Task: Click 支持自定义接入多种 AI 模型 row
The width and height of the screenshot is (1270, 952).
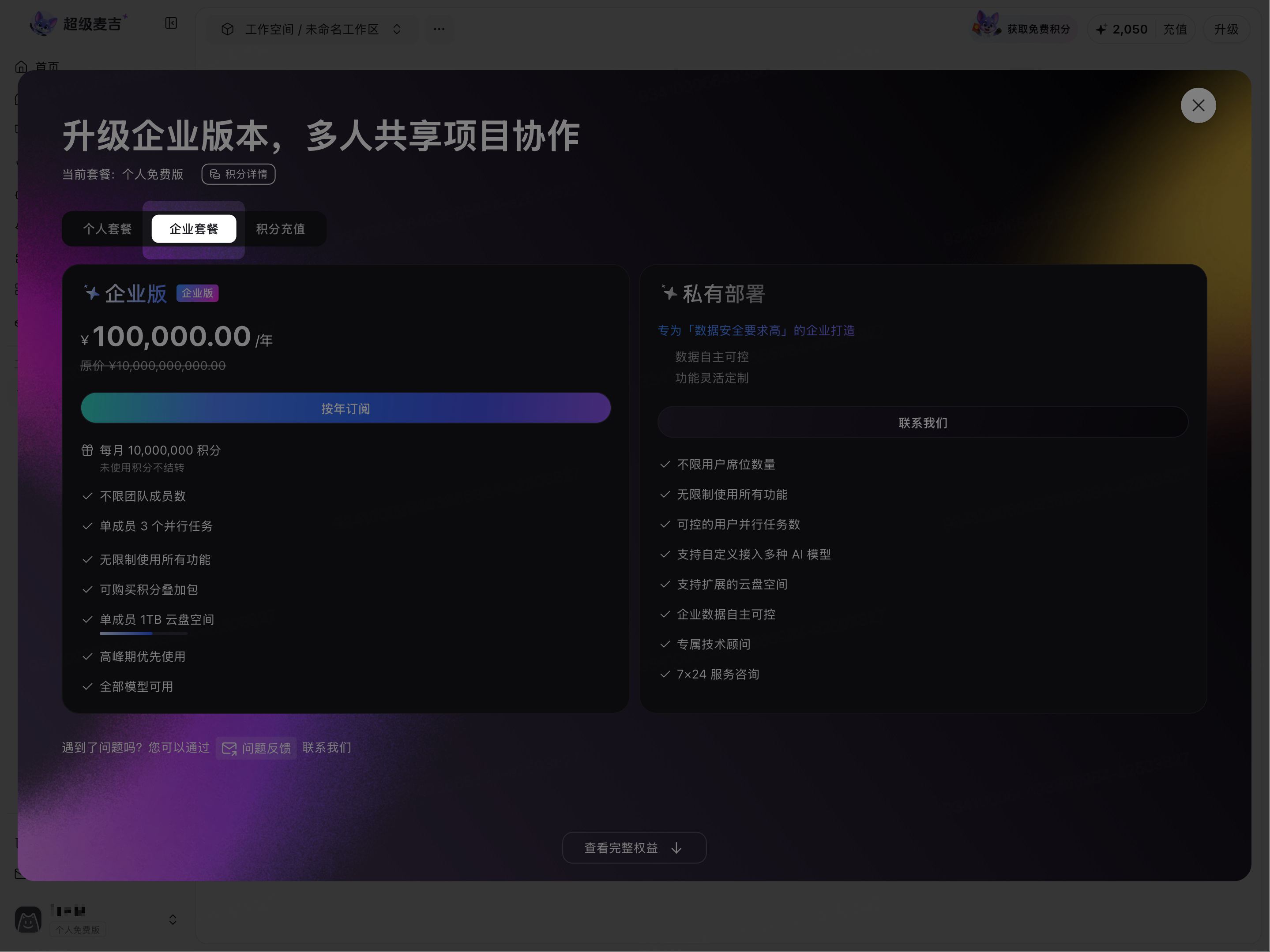Action: [745, 555]
